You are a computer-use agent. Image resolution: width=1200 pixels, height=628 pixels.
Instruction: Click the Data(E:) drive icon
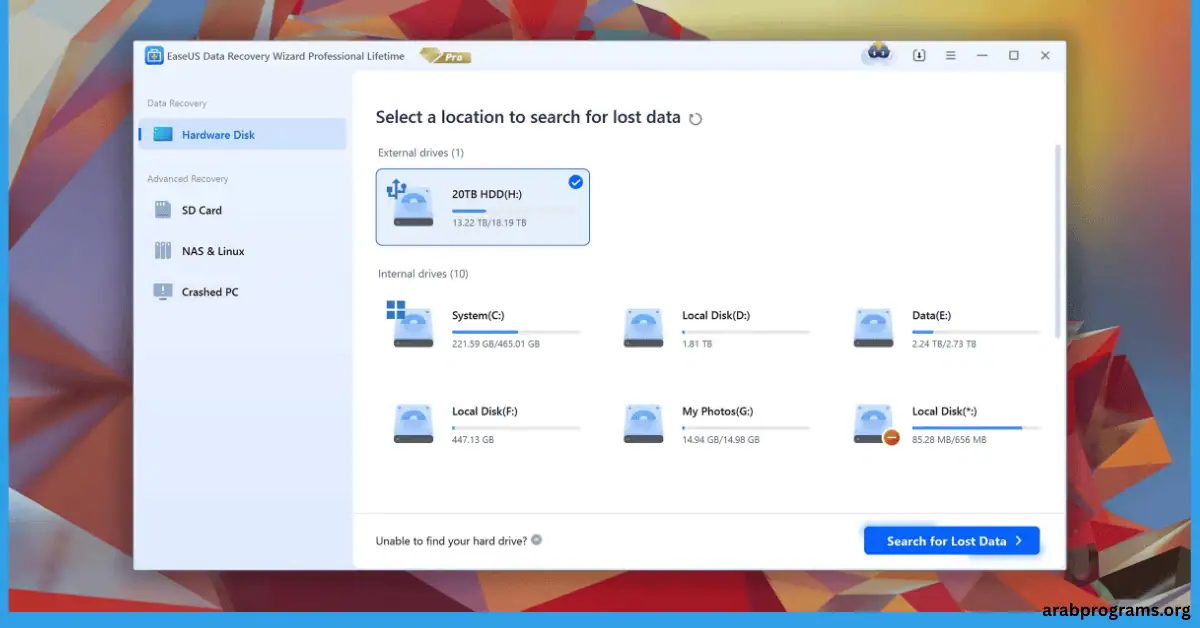[x=873, y=327]
